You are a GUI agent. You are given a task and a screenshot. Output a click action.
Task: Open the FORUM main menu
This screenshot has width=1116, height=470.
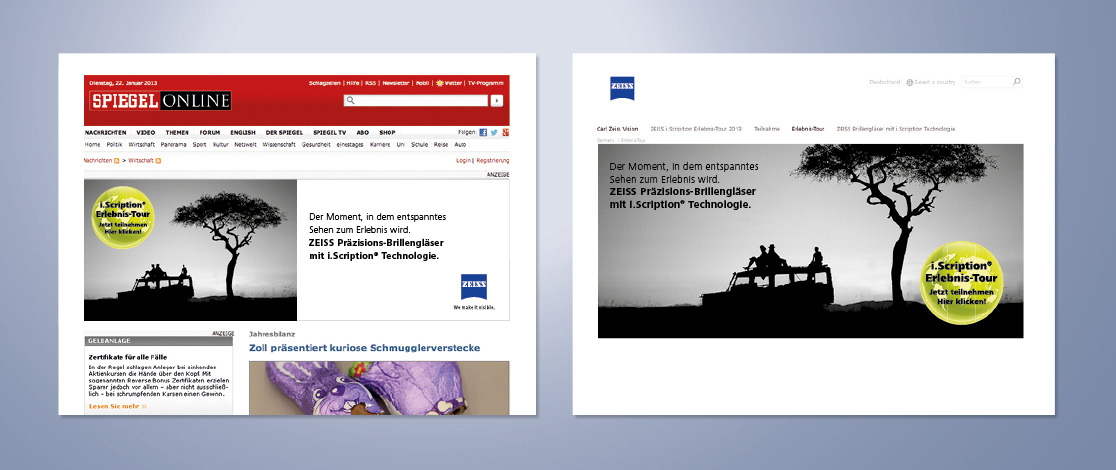coord(209,132)
